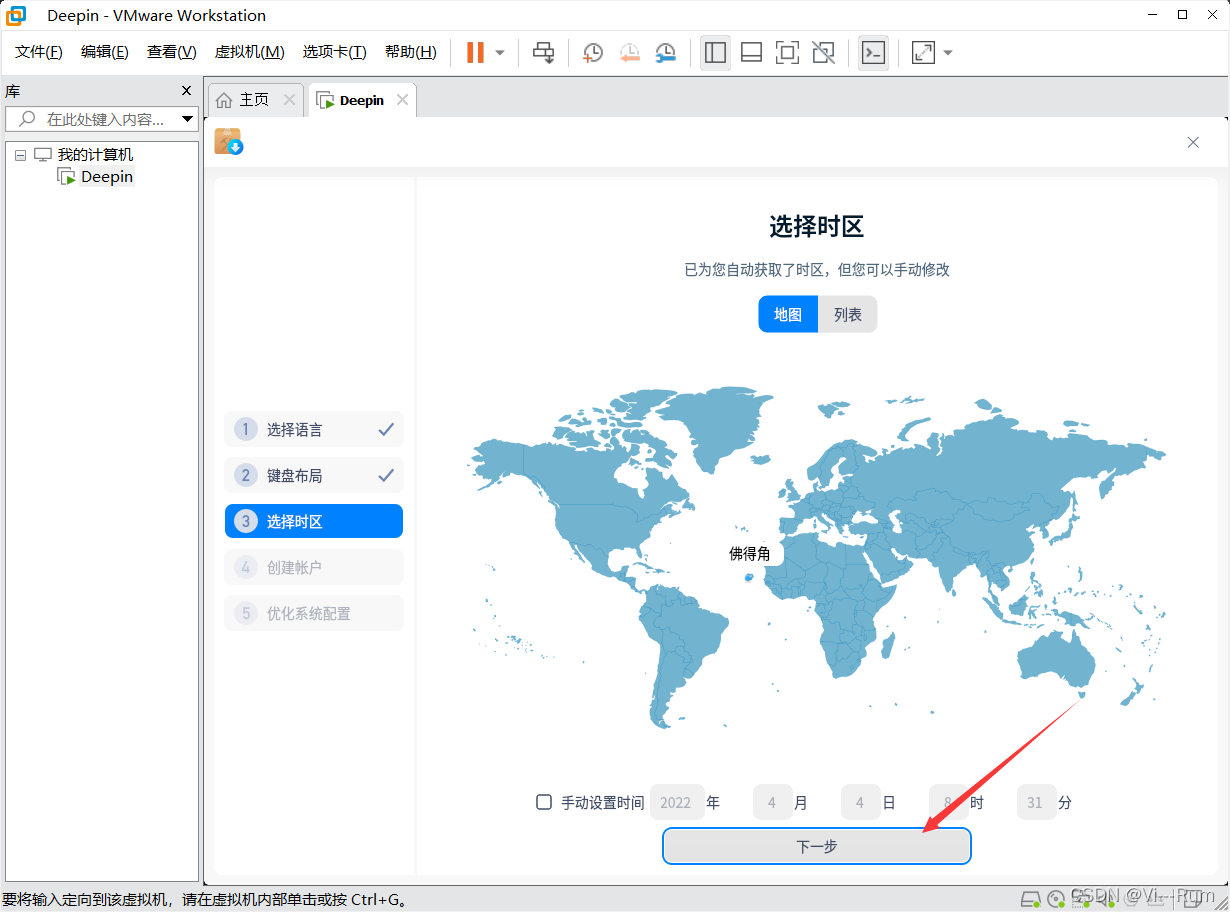Click the Unity mode icon
1230x912 pixels.
pyautogui.click(x=823, y=53)
